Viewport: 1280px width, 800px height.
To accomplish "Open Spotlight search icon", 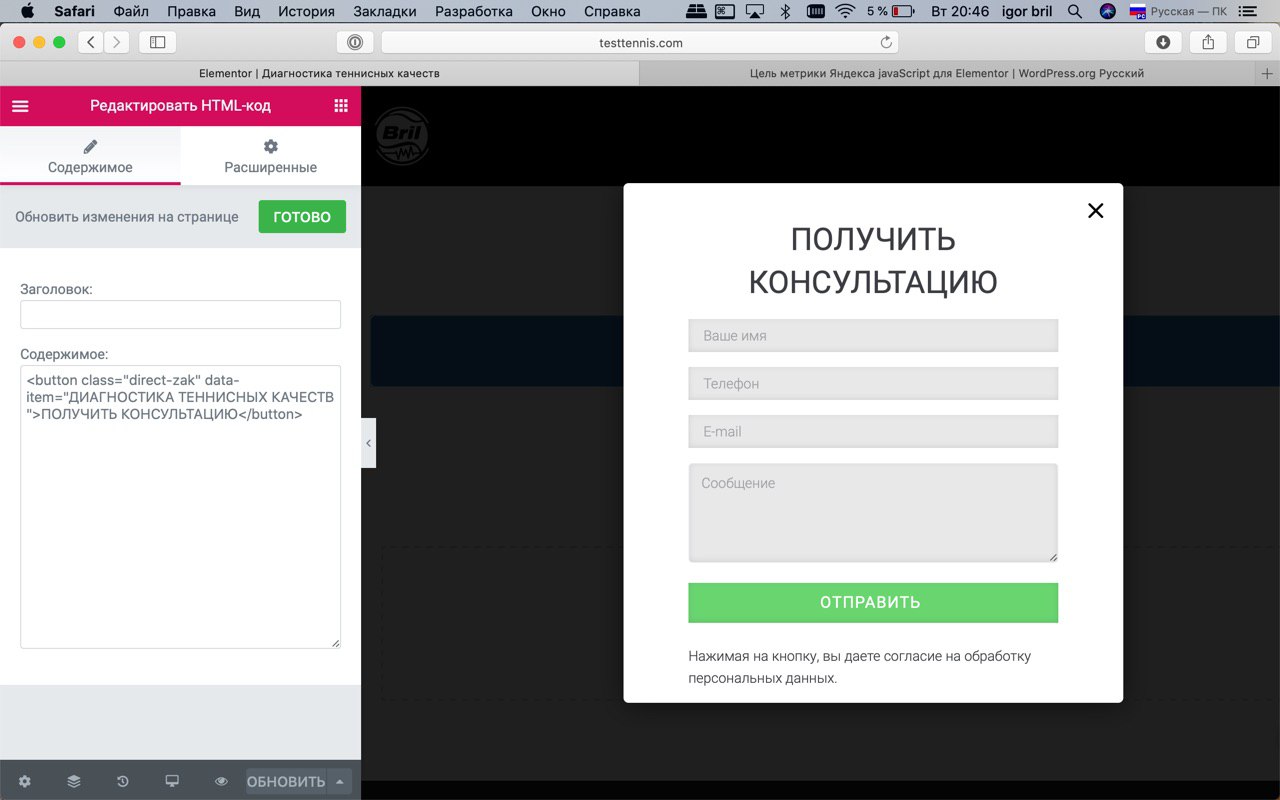I will 1075,11.
